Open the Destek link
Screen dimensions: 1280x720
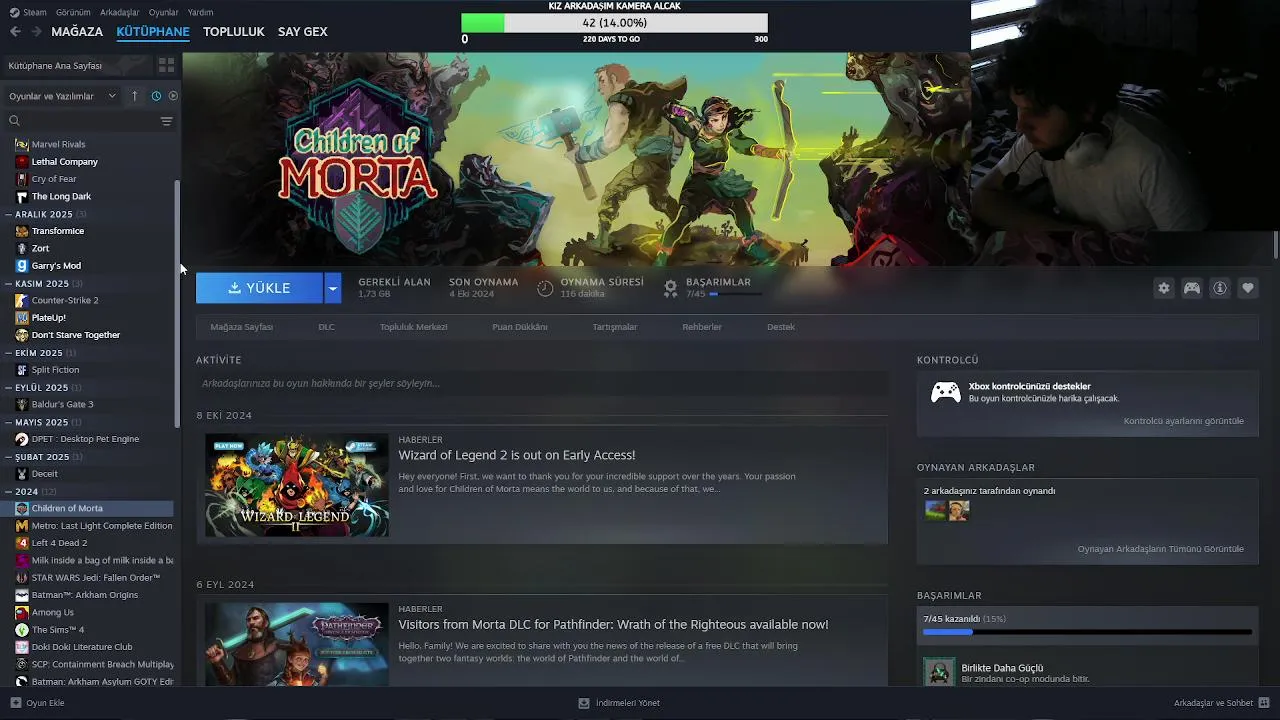[781, 327]
